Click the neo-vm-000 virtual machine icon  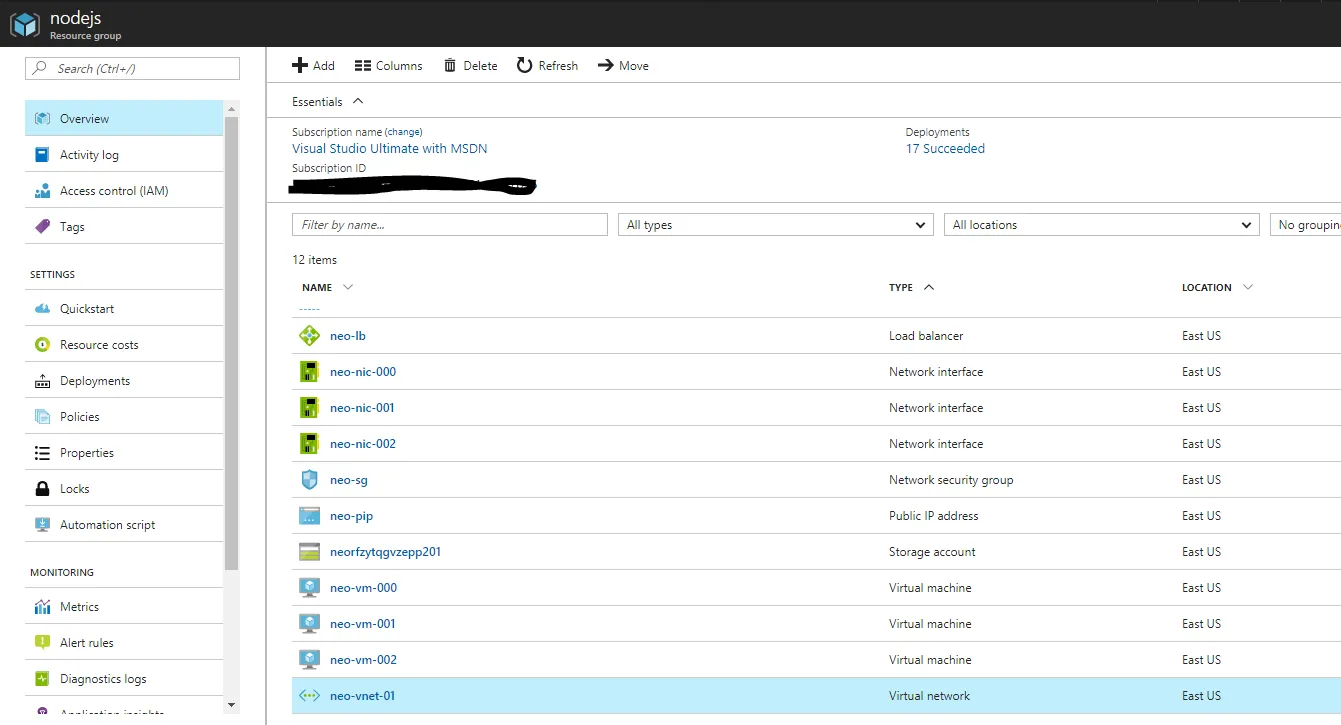(x=309, y=588)
